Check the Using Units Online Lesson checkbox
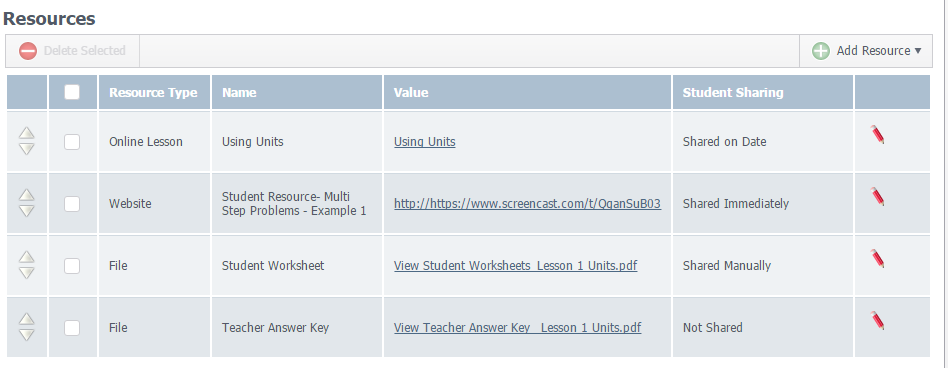The height and width of the screenshot is (368, 948). (x=72, y=142)
